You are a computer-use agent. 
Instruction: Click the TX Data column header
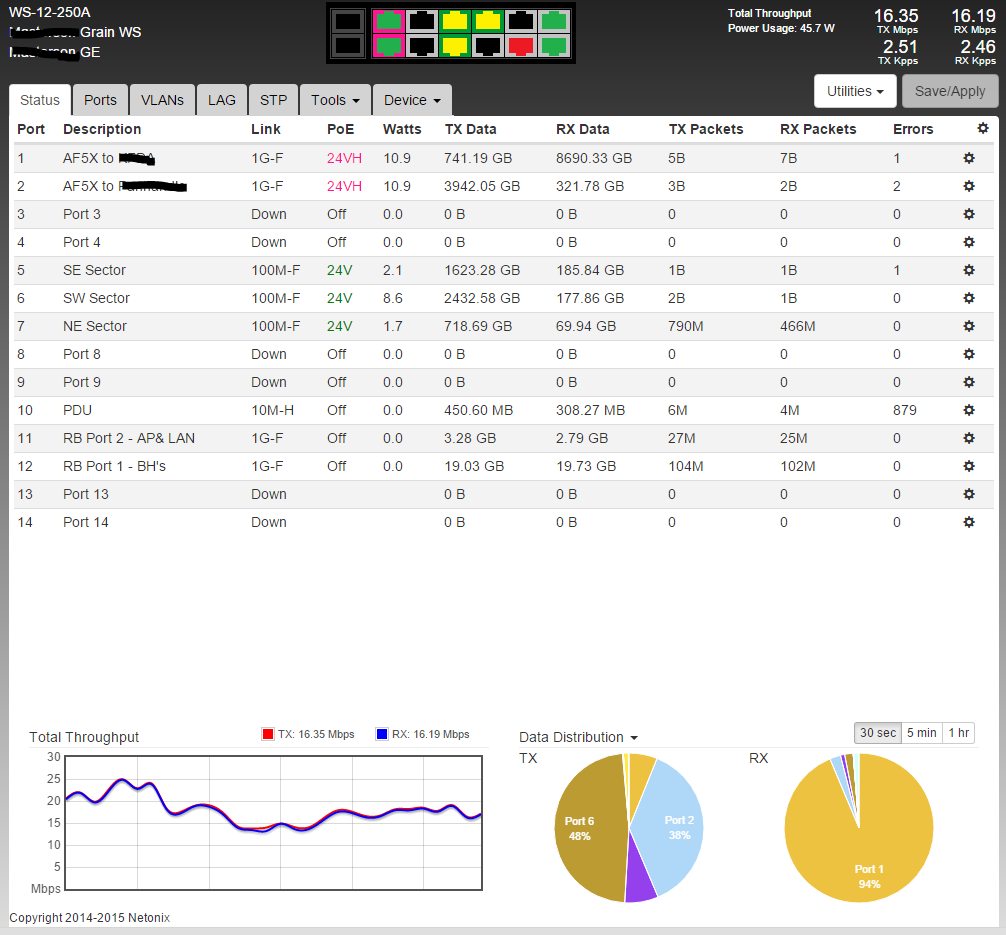pos(471,129)
